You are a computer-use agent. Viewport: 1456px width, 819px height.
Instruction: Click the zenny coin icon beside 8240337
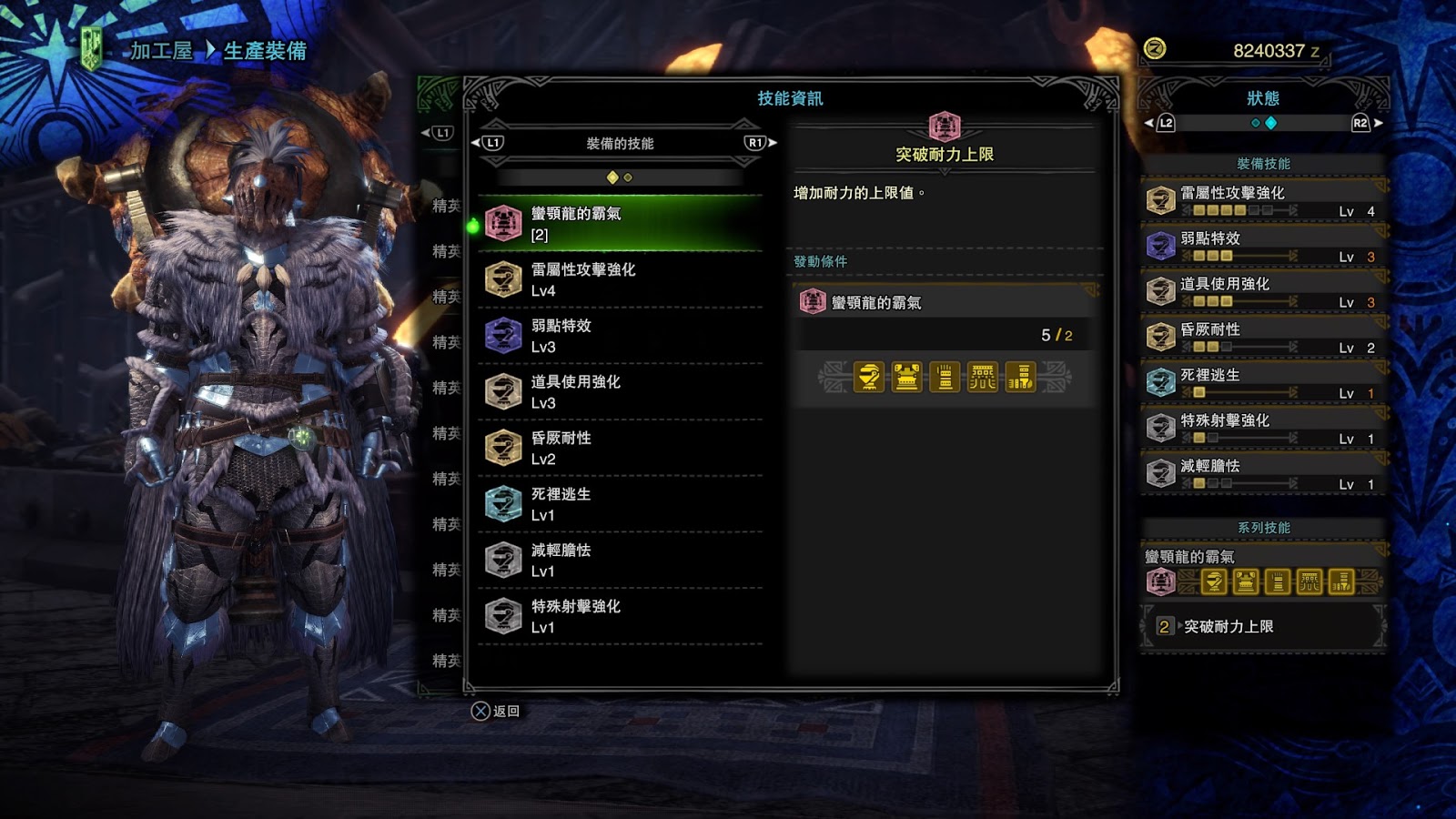coord(1155,48)
